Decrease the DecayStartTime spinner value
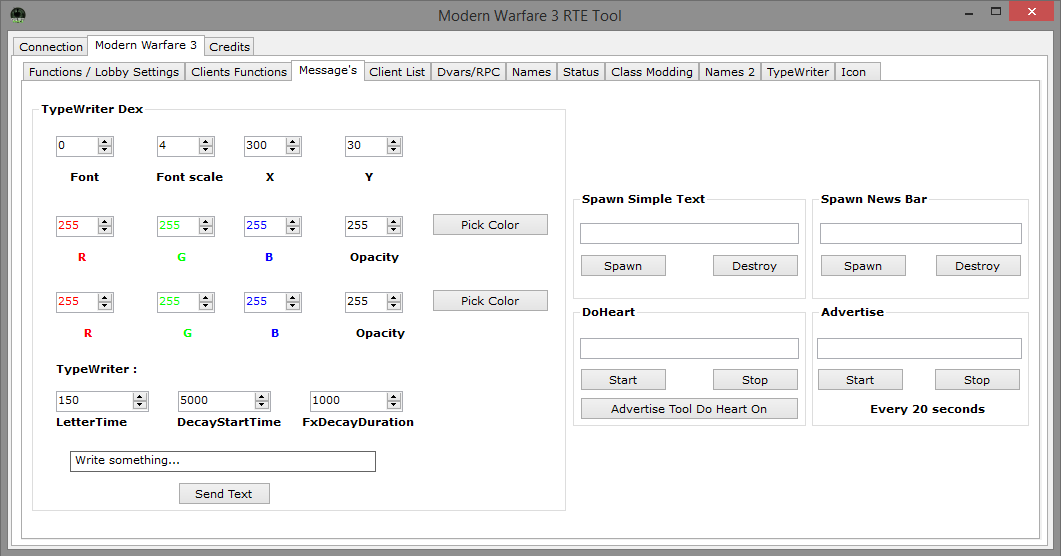This screenshot has width=1061, height=556. coord(262,405)
